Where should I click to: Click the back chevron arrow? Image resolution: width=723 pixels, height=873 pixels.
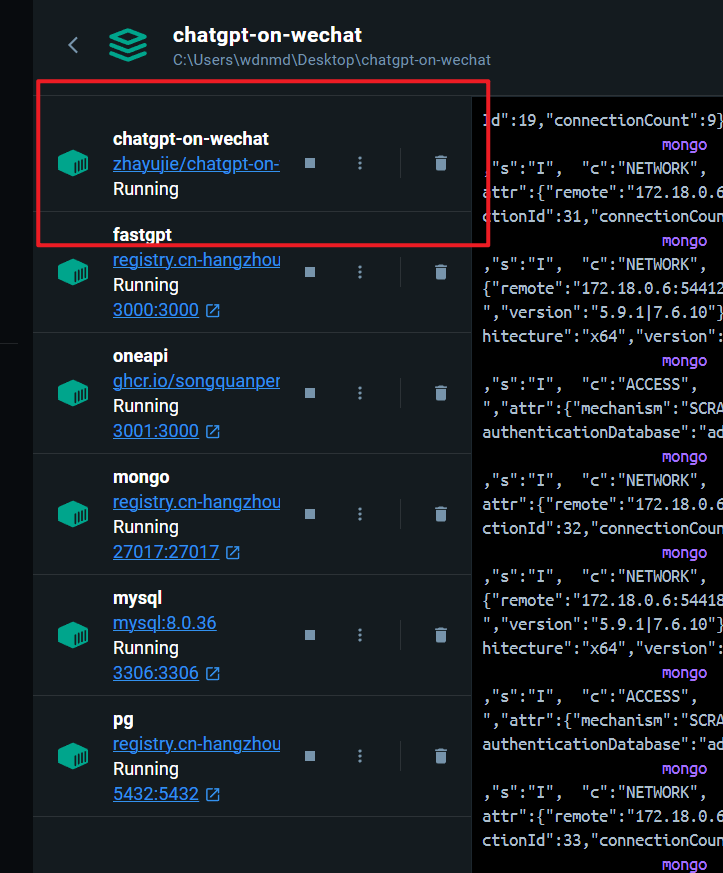73,45
